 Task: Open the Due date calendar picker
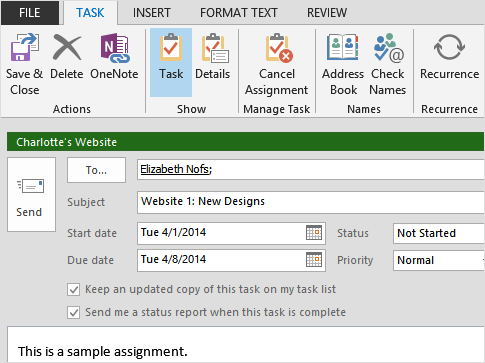314,260
